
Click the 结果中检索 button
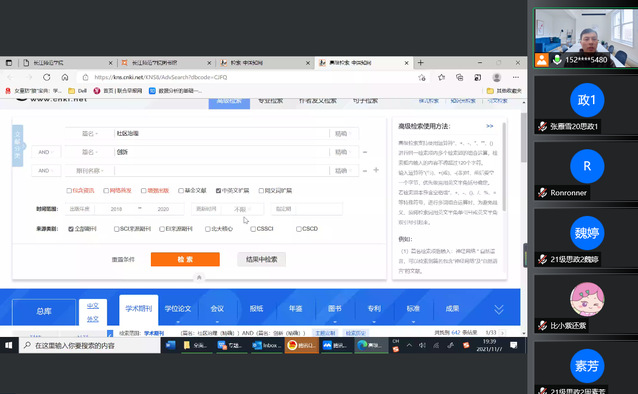click(x=262, y=259)
